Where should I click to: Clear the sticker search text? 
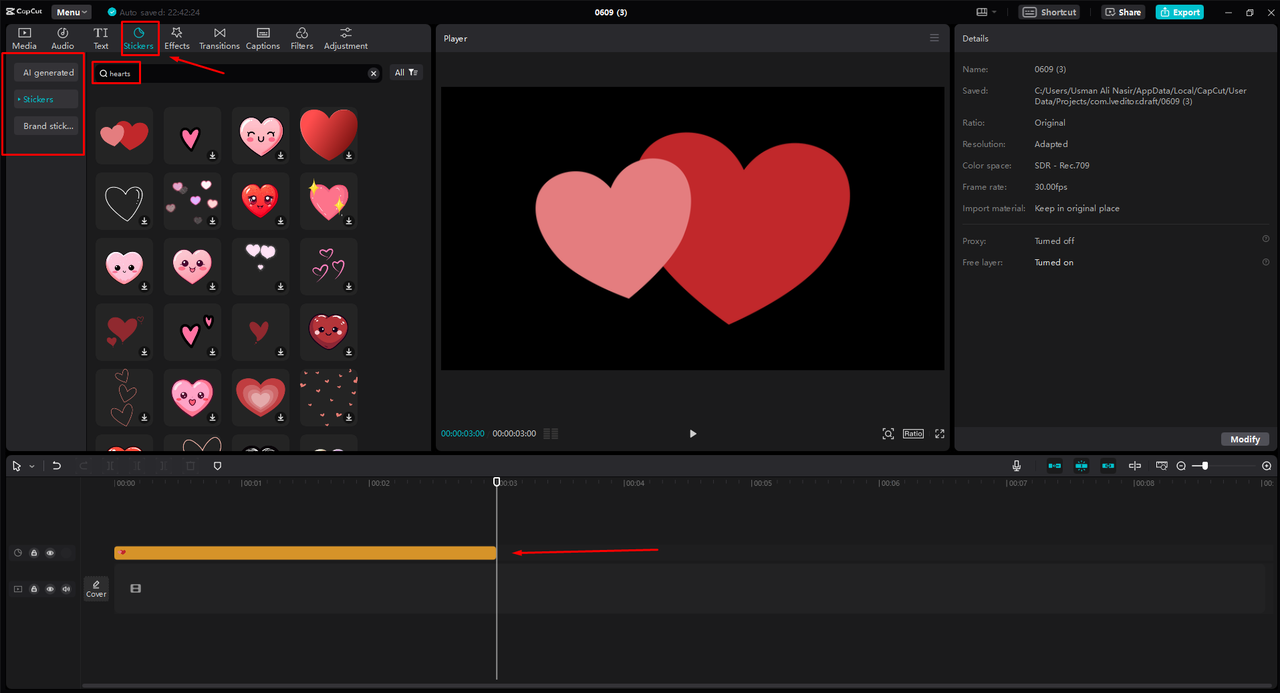click(374, 73)
